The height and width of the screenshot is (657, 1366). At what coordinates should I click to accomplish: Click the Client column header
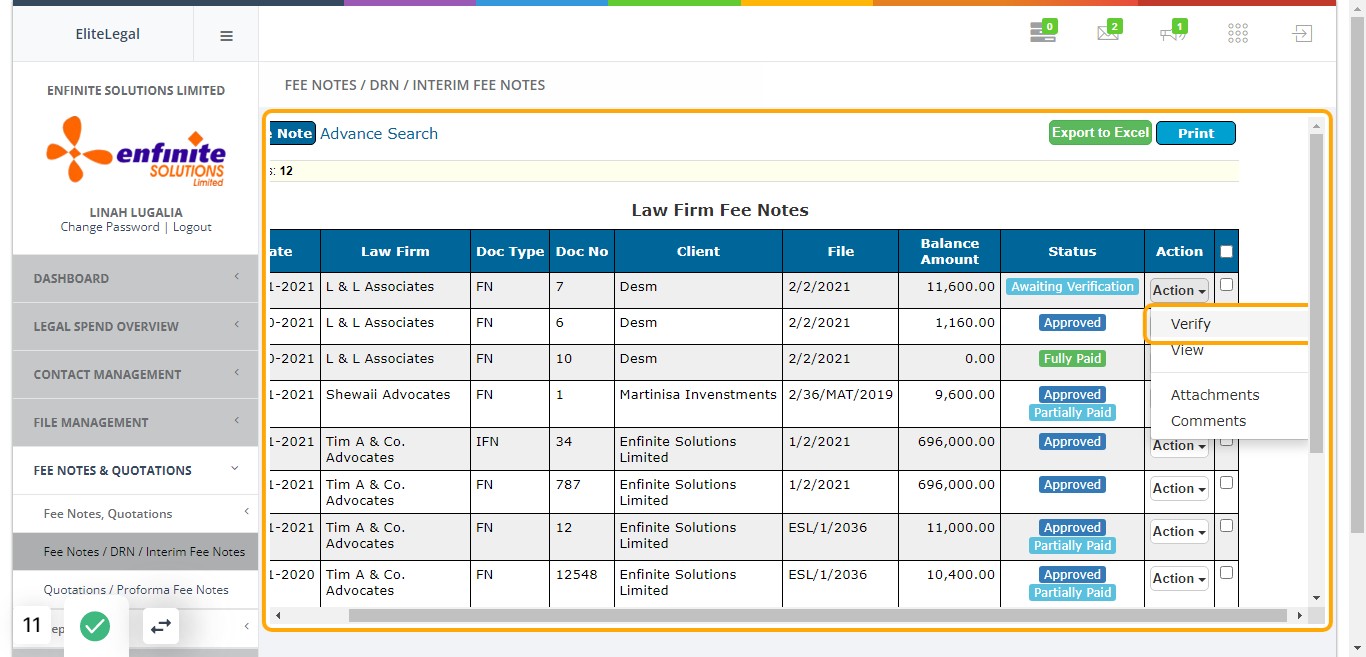[x=698, y=251]
